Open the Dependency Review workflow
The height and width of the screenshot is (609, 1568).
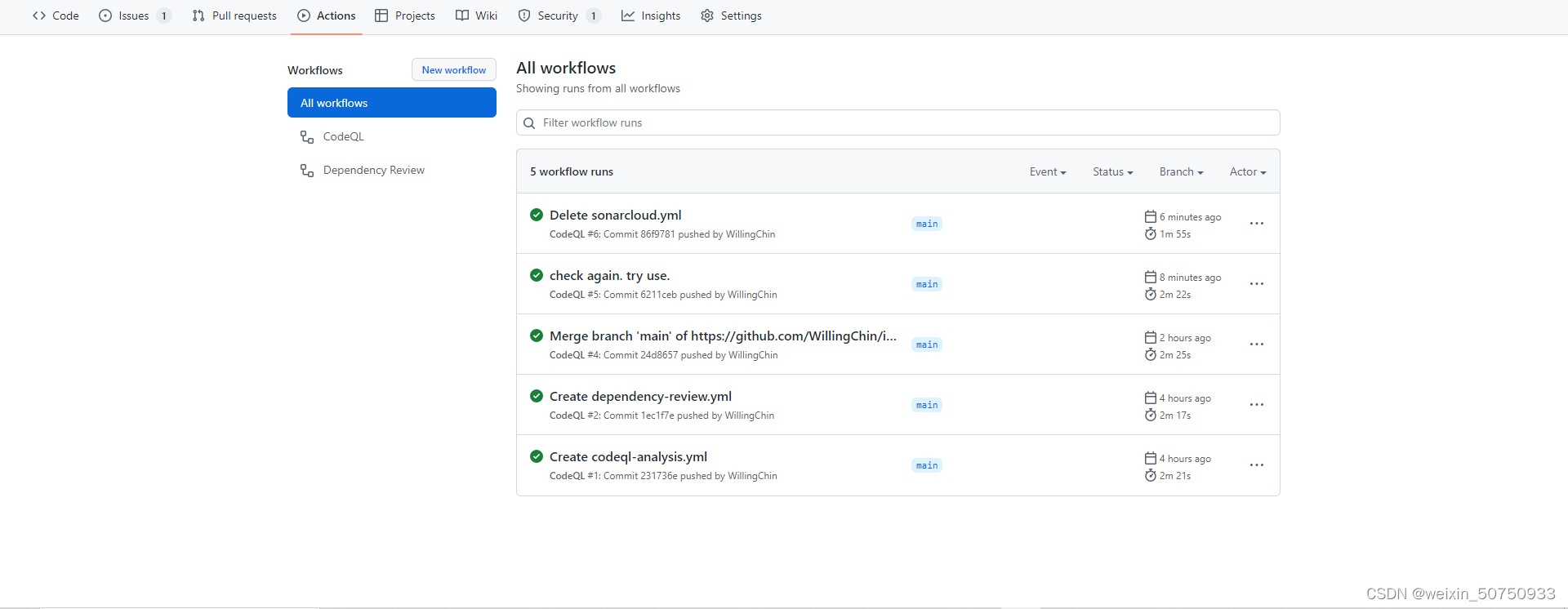pos(392,170)
